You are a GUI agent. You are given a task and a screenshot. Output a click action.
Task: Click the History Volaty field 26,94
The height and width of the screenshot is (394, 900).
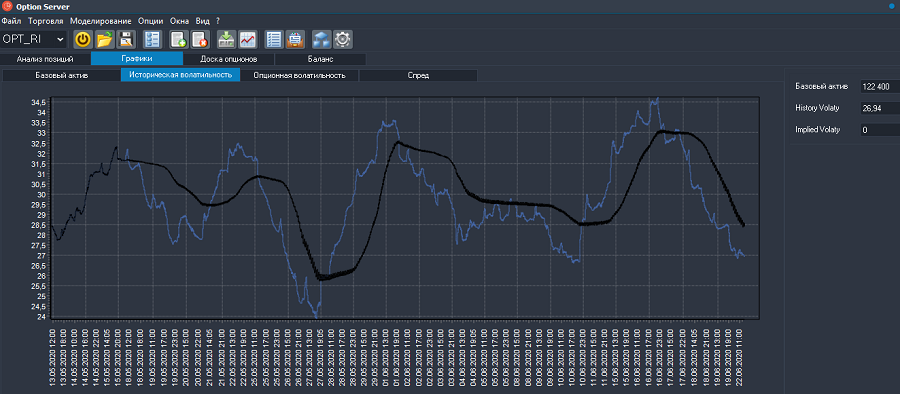click(879, 108)
